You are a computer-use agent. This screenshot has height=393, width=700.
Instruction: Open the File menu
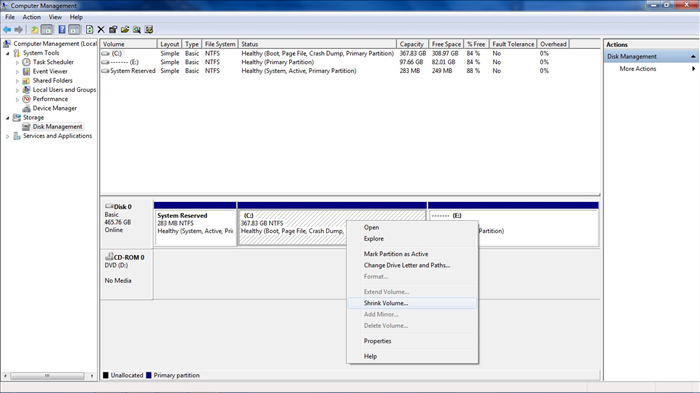coord(10,17)
